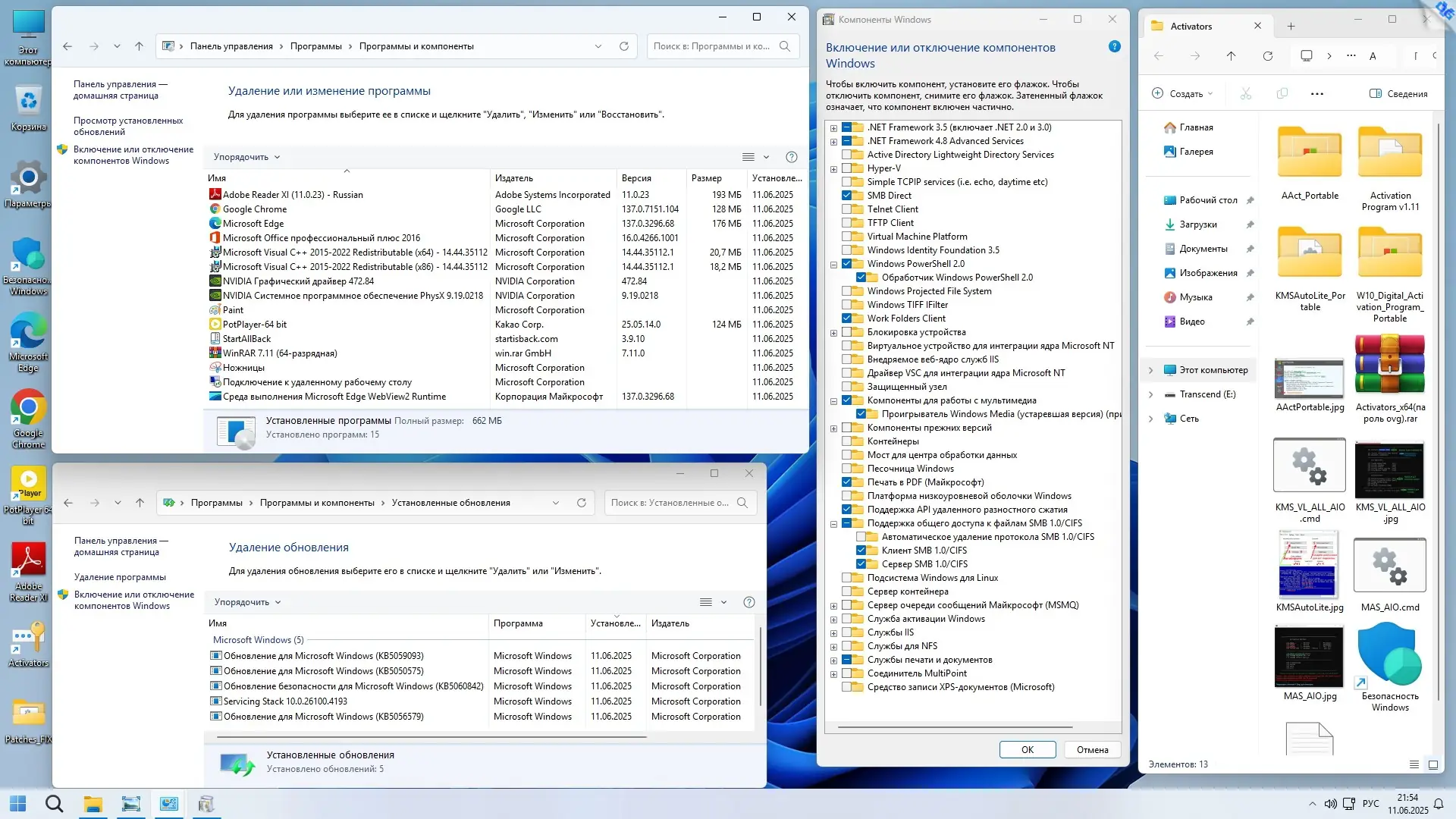Expand the Hyper-V component tree
This screenshot has height=819, width=1456.
click(x=833, y=169)
